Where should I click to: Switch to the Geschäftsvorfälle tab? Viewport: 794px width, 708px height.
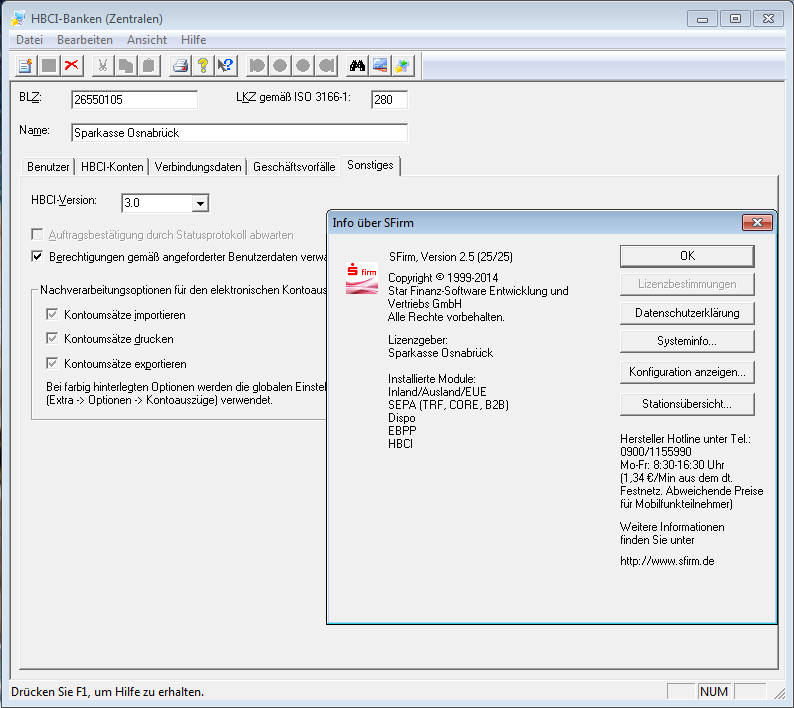point(294,167)
